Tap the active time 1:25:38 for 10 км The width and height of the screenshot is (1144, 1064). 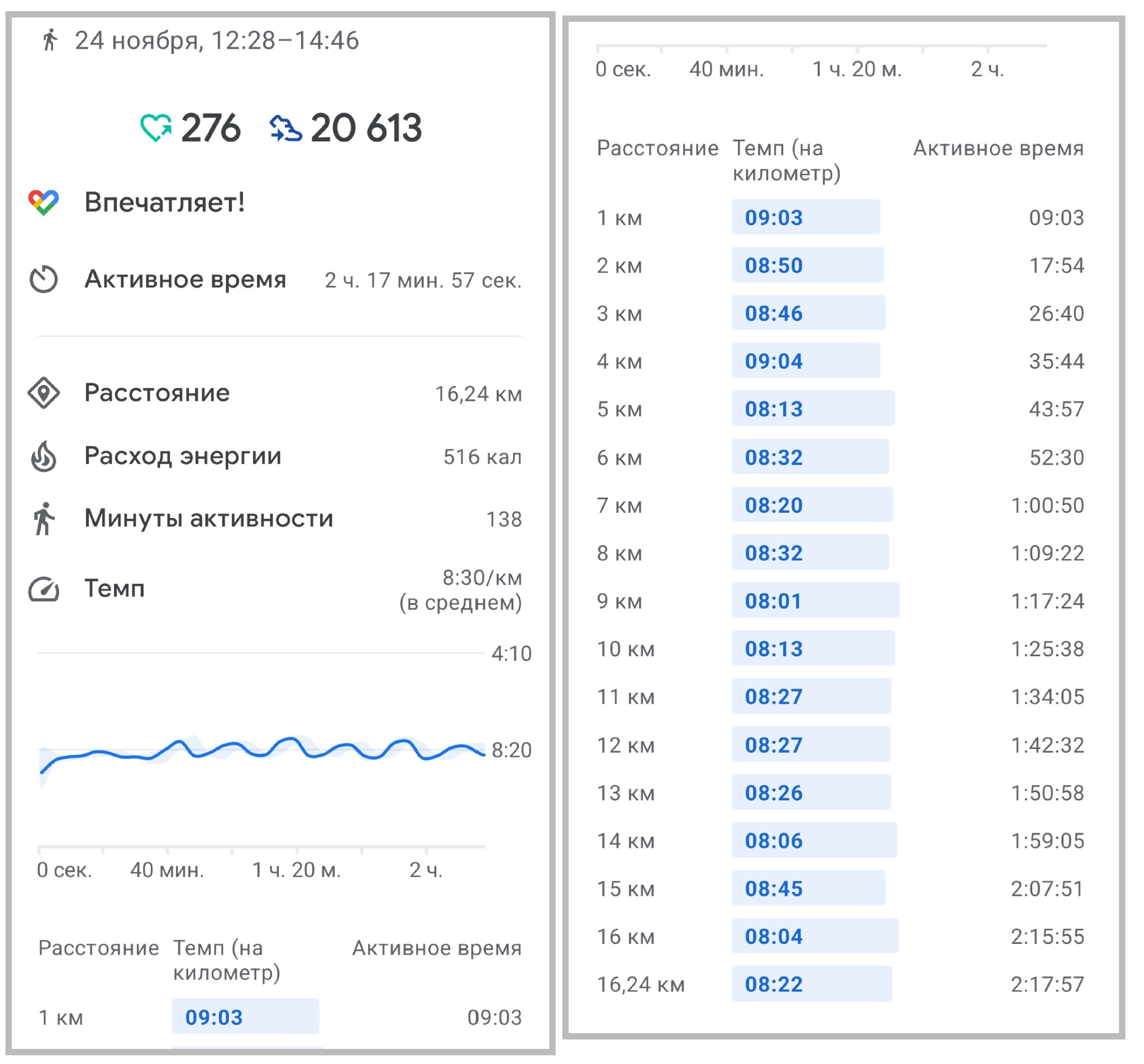(1048, 649)
